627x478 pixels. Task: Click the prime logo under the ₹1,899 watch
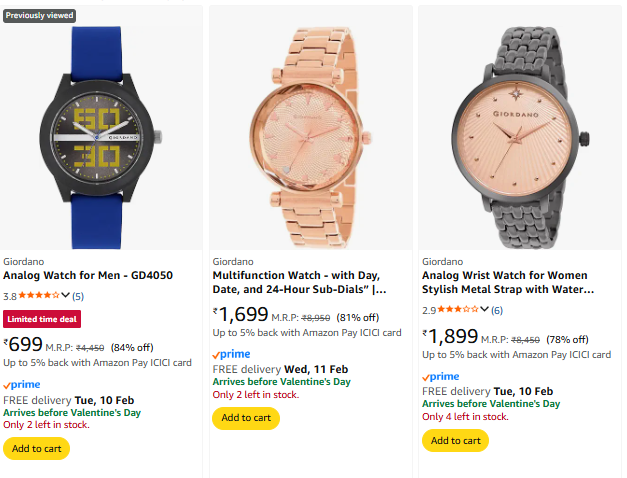click(x=441, y=376)
